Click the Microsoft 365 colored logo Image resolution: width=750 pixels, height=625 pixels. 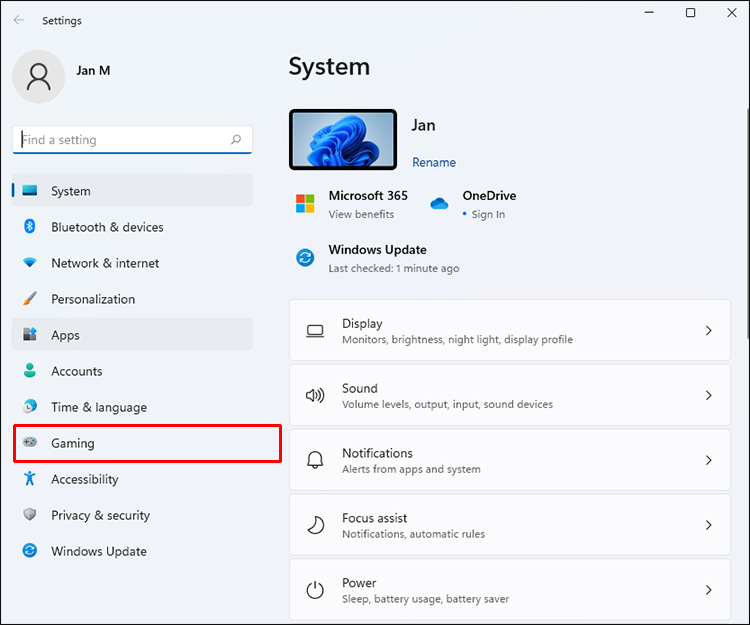305,204
